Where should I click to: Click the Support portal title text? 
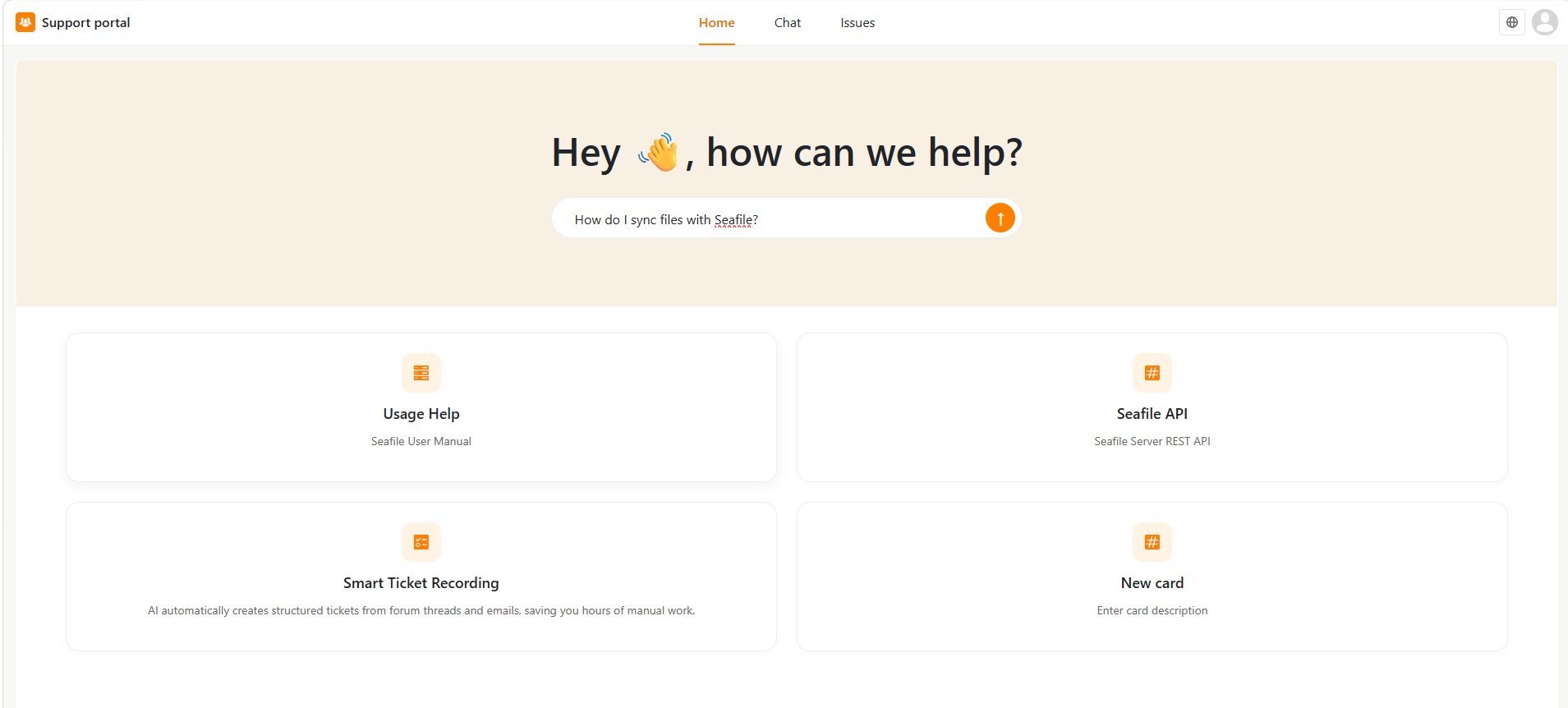86,23
